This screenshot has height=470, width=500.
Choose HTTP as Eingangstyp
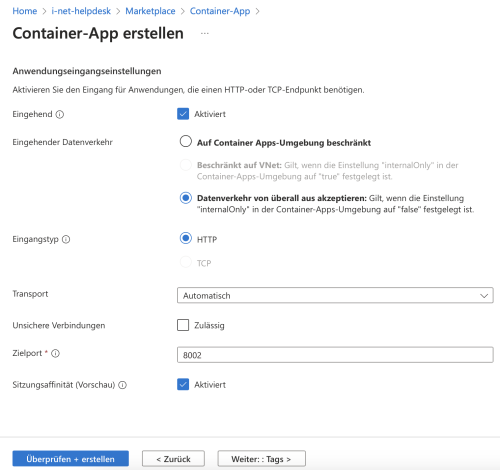coord(186,238)
